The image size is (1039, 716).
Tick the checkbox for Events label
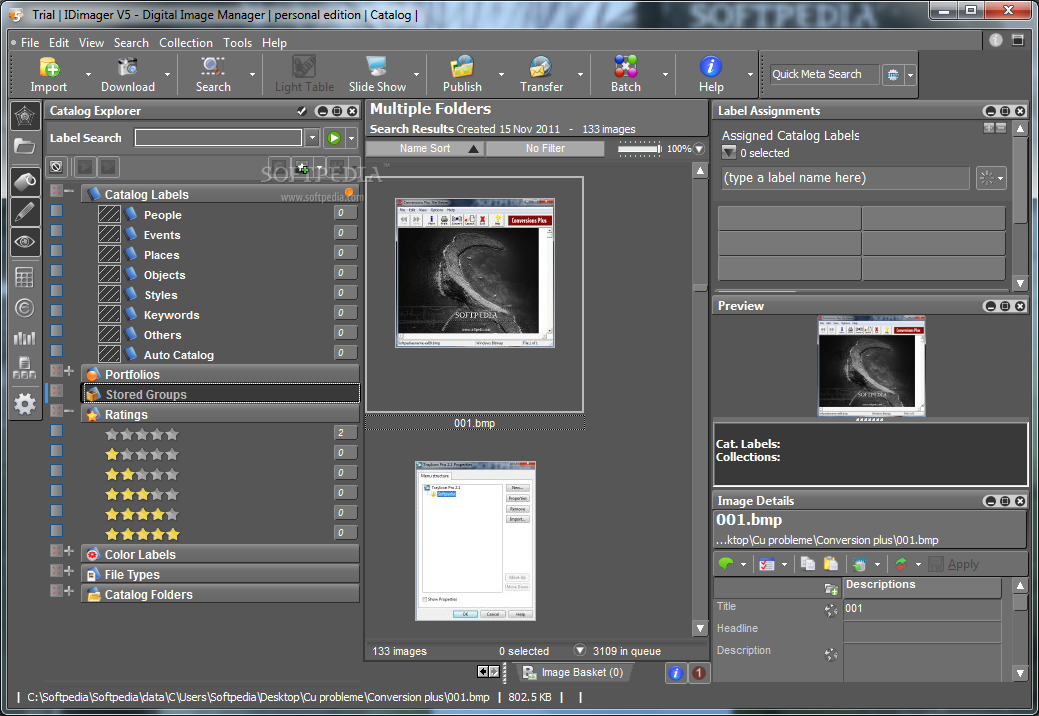click(57, 230)
